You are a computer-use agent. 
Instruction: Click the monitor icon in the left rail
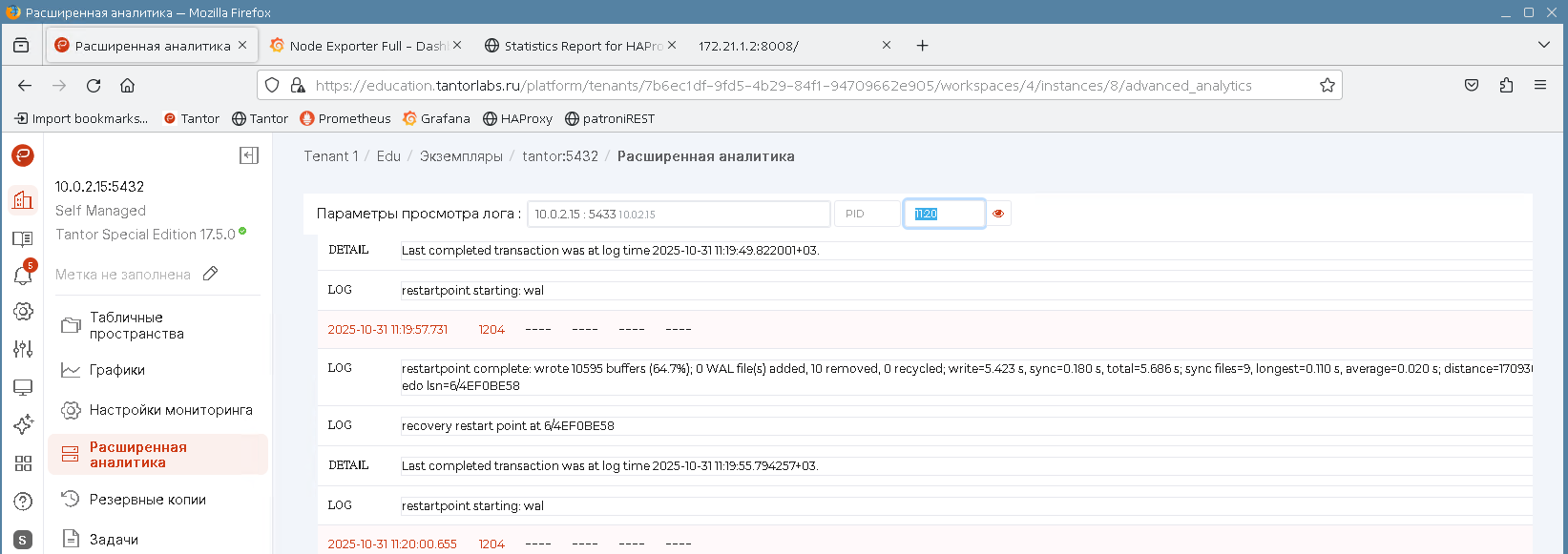pos(23,387)
